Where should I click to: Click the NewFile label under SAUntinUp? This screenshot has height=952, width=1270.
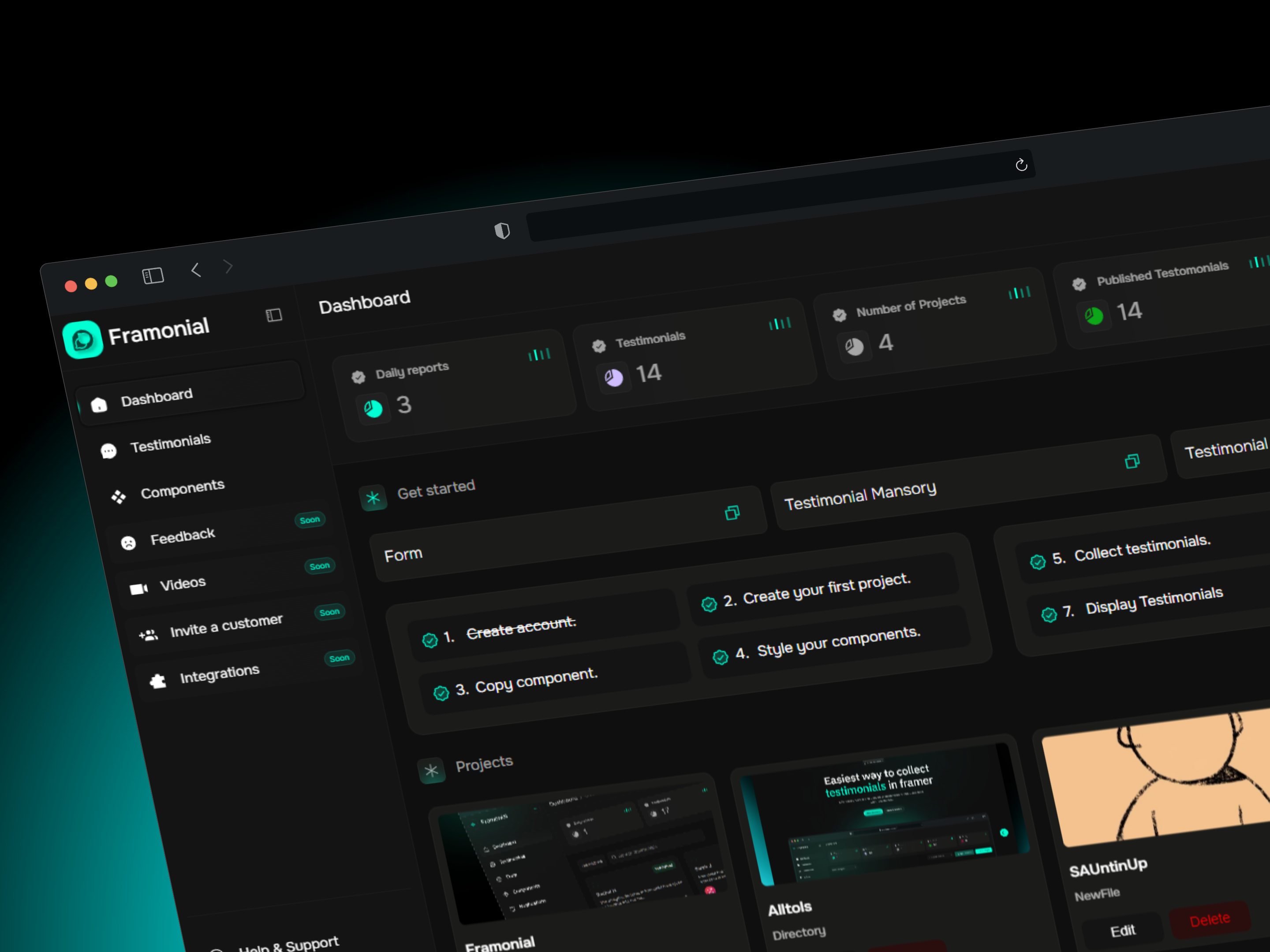[x=1097, y=895]
